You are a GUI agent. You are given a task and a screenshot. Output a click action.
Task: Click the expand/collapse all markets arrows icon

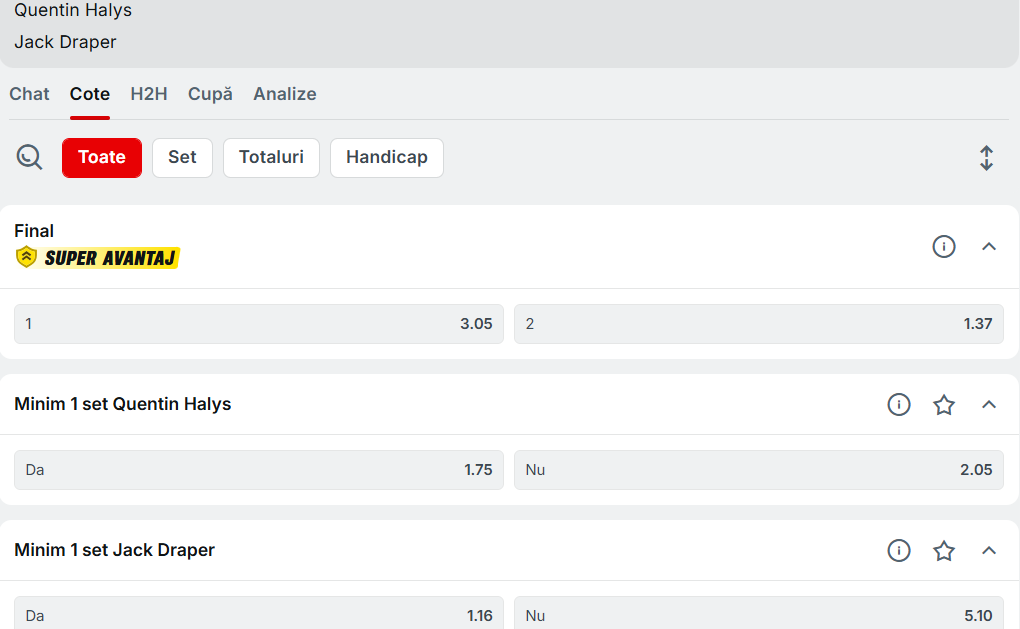[x=986, y=158]
